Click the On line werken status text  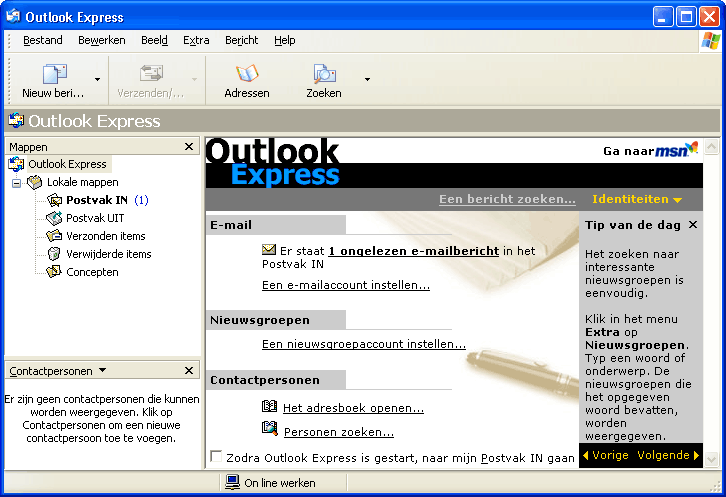pos(280,483)
